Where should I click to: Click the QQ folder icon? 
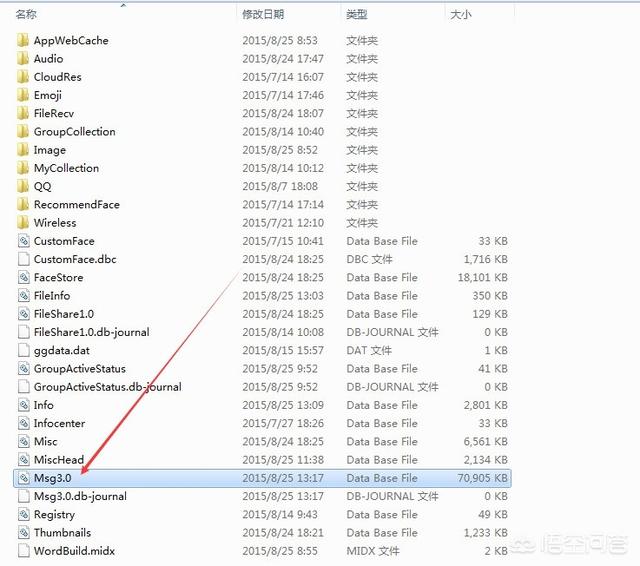click(x=23, y=186)
